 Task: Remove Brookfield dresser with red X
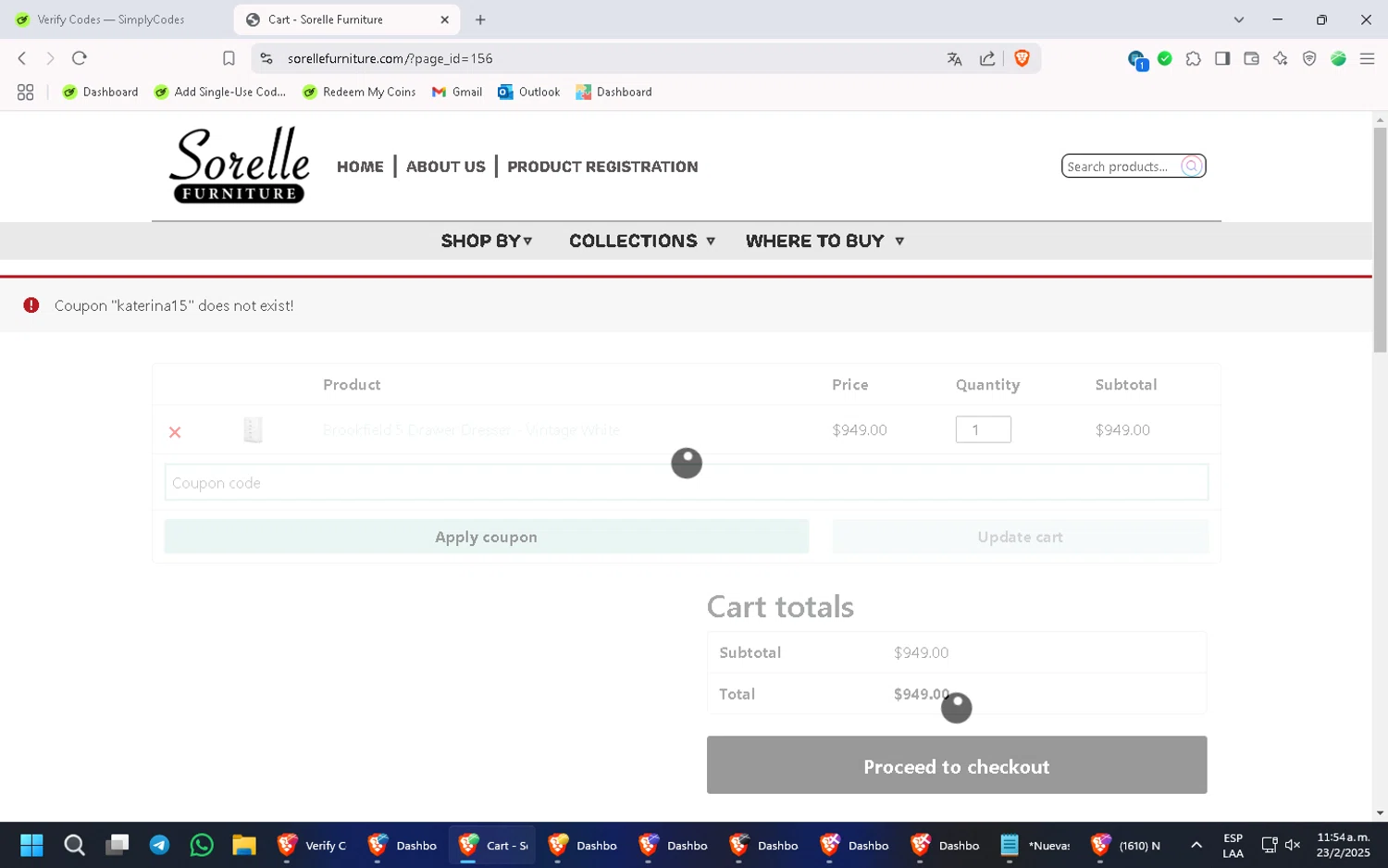[x=175, y=432]
